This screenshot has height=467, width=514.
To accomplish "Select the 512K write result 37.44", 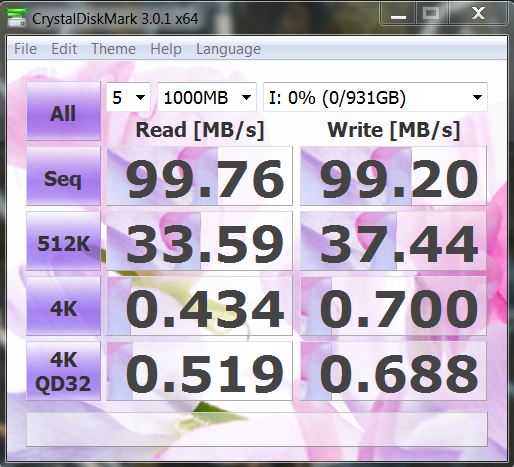I will tap(393, 241).
